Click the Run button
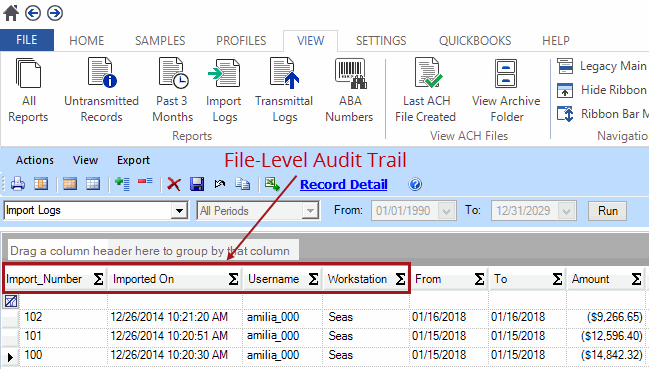Screen dimensions: 649x369 [x=607, y=211]
